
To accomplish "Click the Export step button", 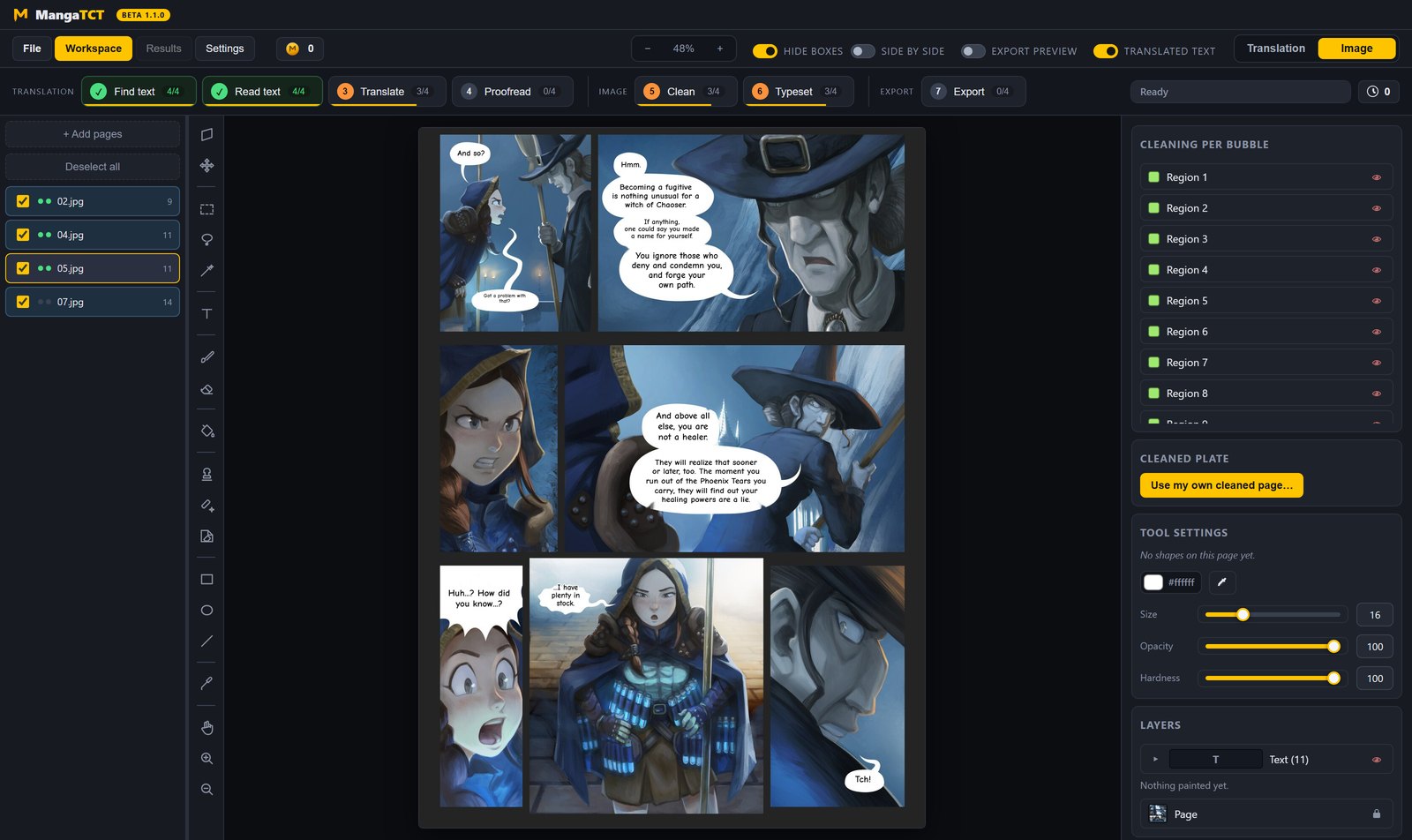I will click(973, 92).
